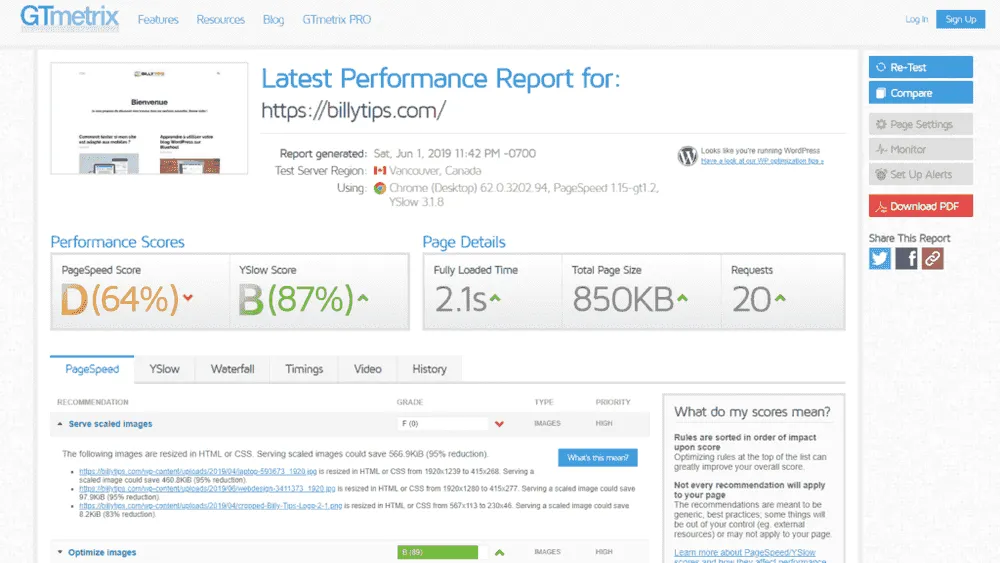Download the PDF report
Screen dimensions: 1000x563
(x=920, y=206)
